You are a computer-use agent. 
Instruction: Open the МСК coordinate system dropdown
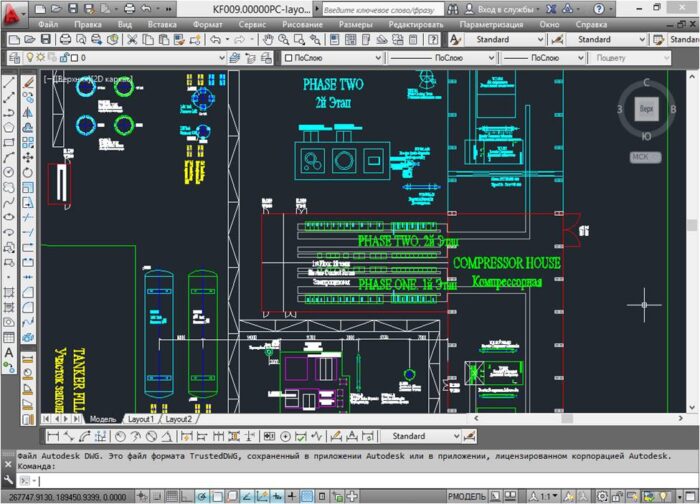645,157
